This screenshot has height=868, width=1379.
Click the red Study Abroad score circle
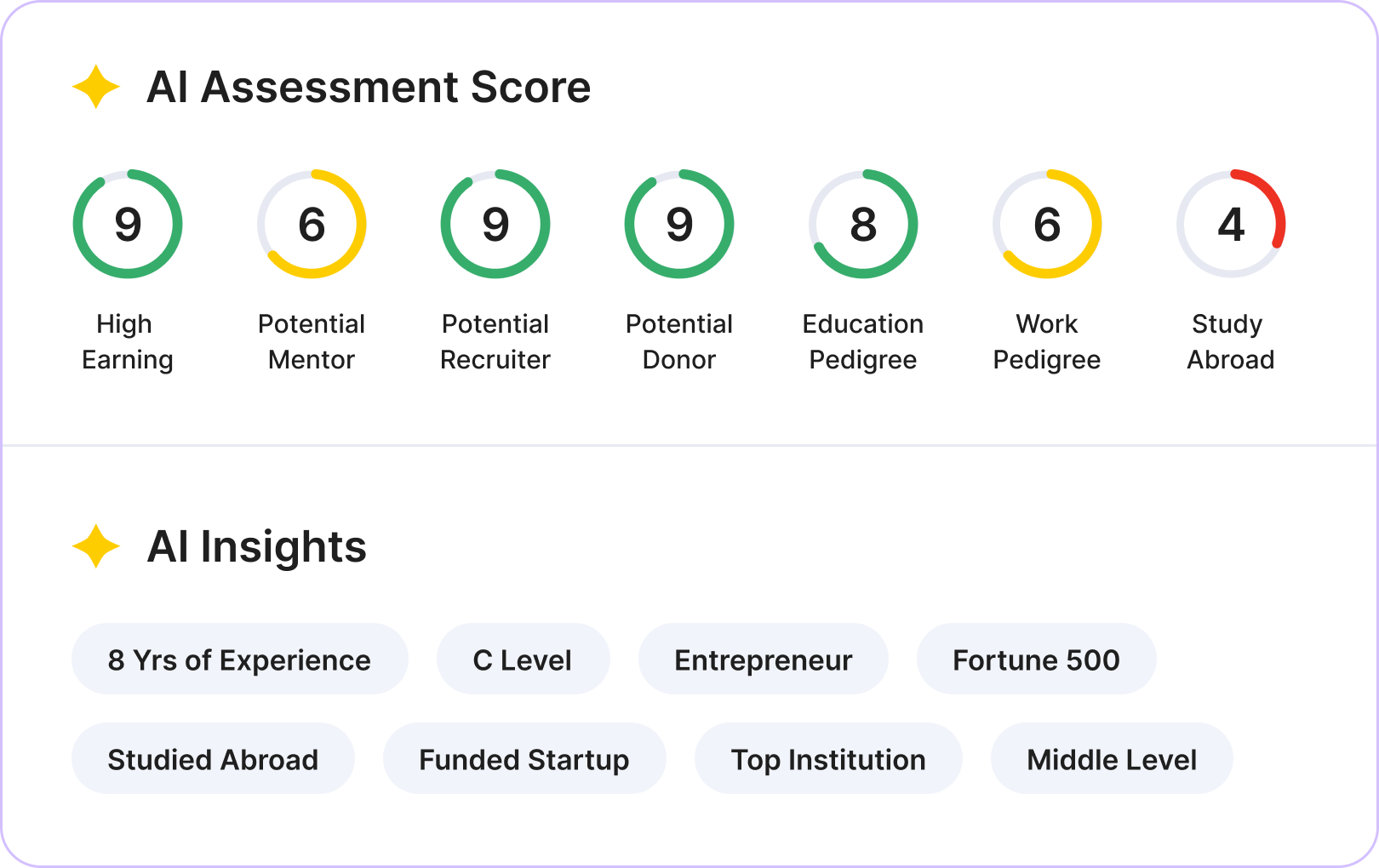coord(1231,224)
